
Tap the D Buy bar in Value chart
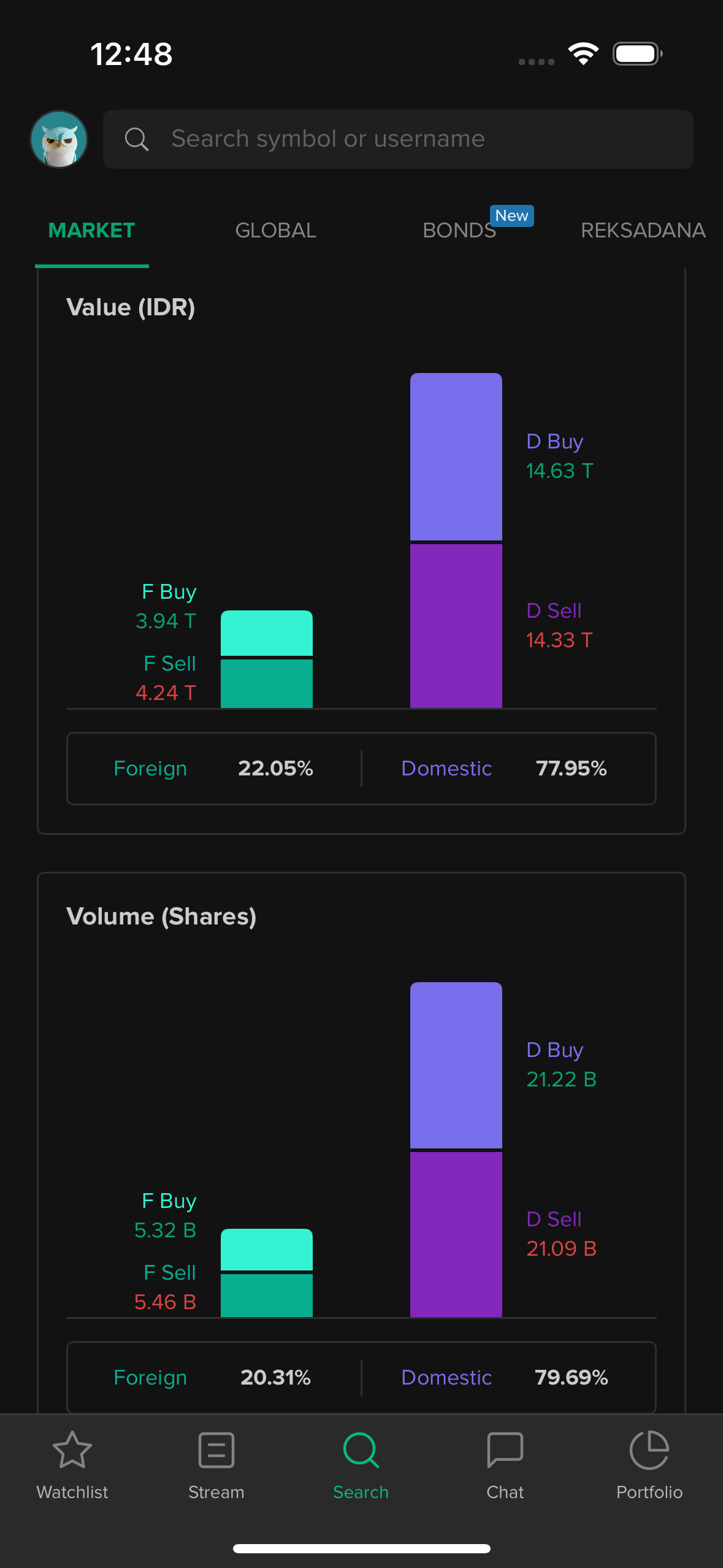coord(456,456)
